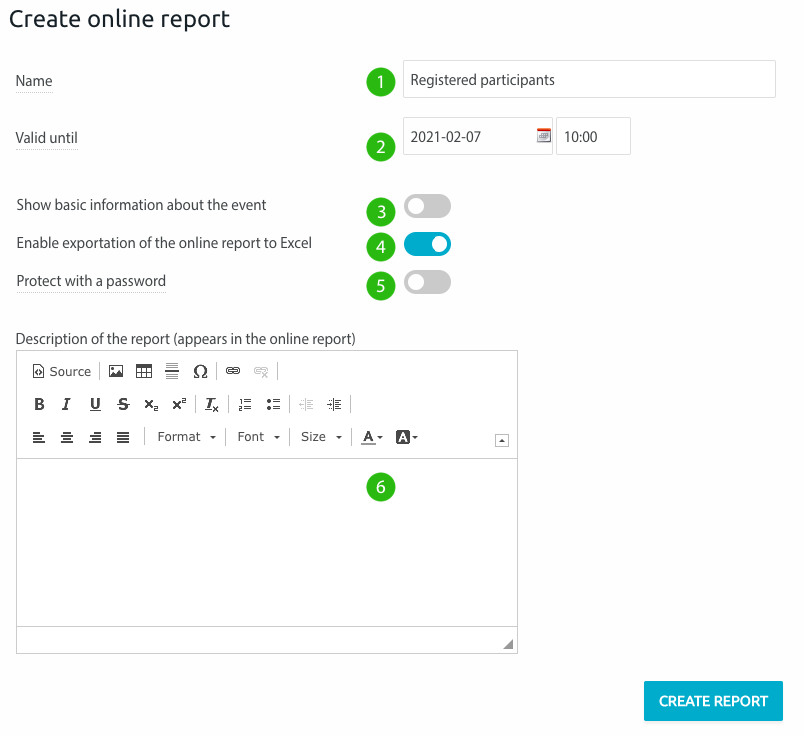Apply strikethrough formatting
The height and width of the screenshot is (736, 804).
[123, 404]
